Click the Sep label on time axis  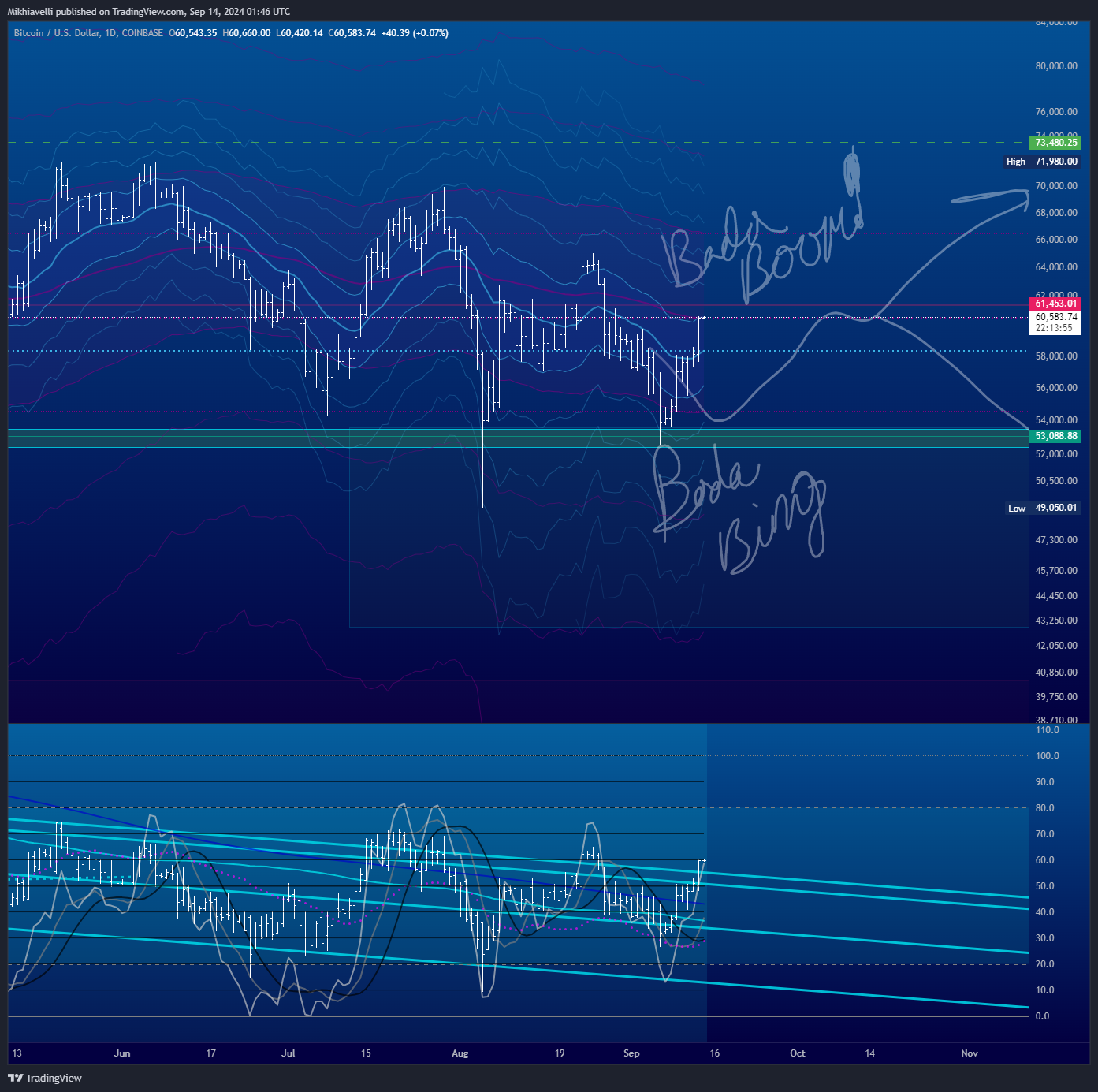[x=631, y=1053]
